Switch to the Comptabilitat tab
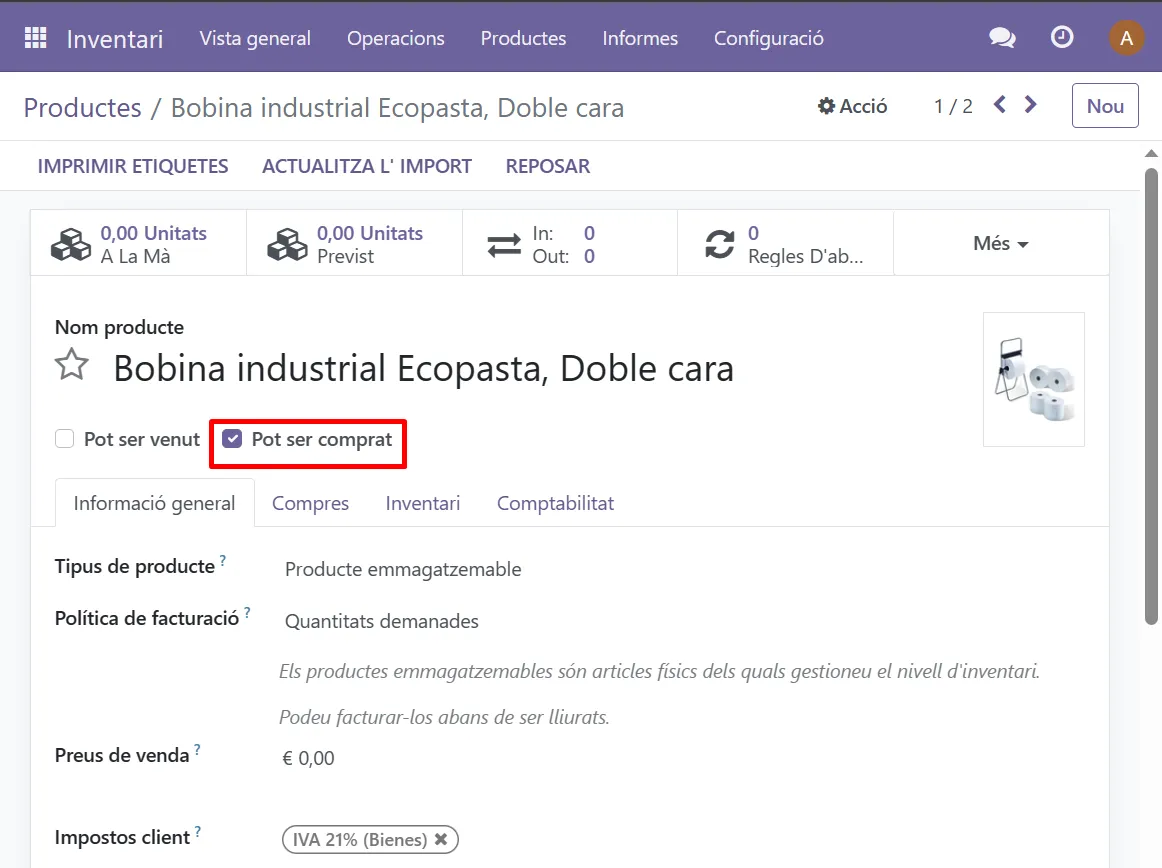This screenshot has height=868, width=1162. [x=555, y=503]
